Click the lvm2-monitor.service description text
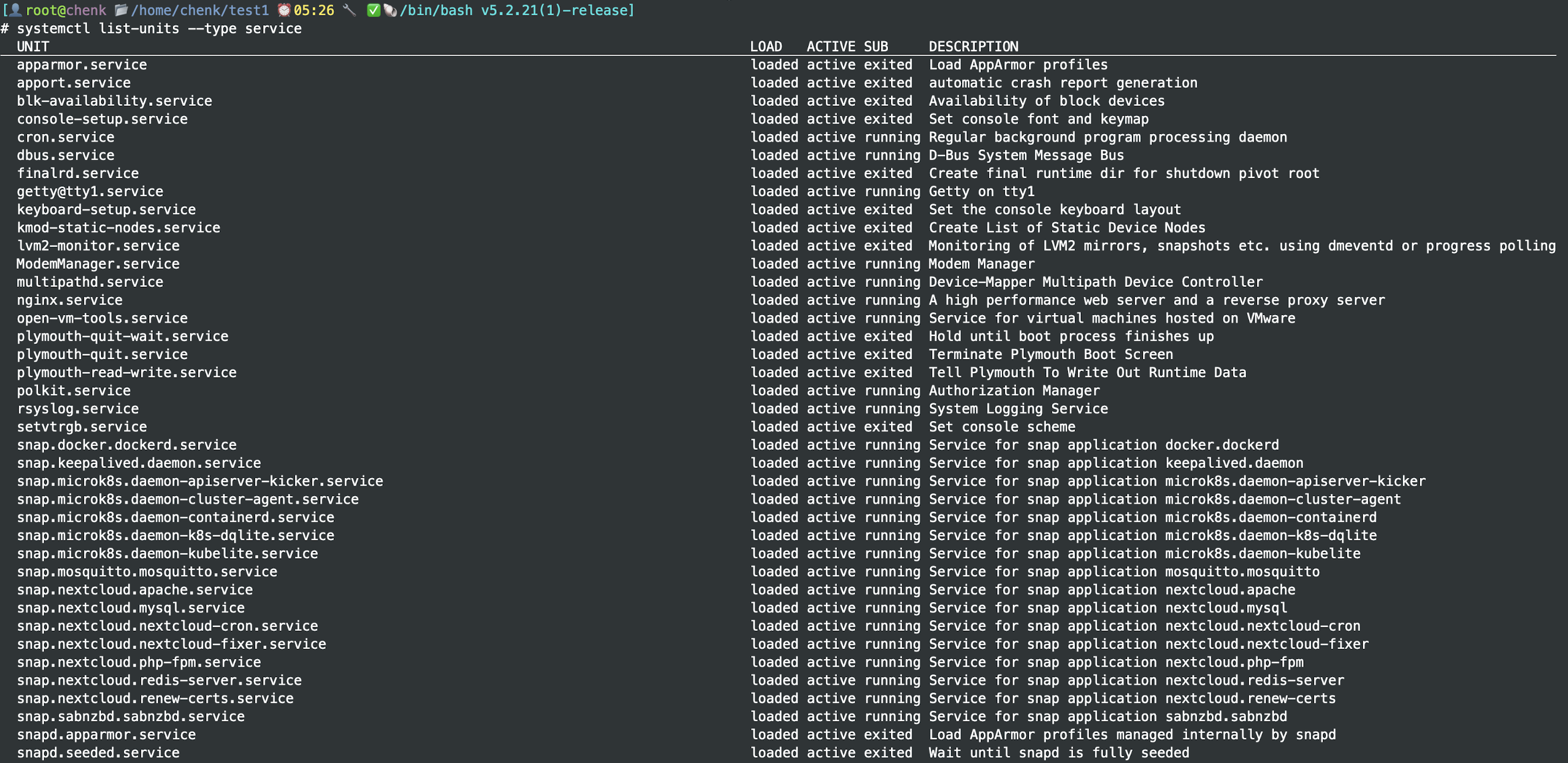 (x=1242, y=245)
